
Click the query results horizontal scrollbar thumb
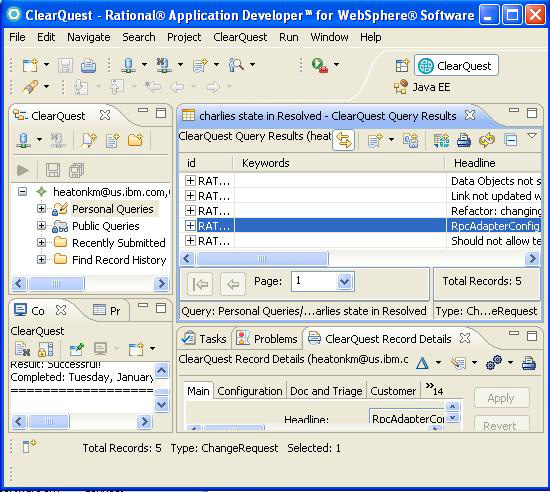(x=262, y=259)
